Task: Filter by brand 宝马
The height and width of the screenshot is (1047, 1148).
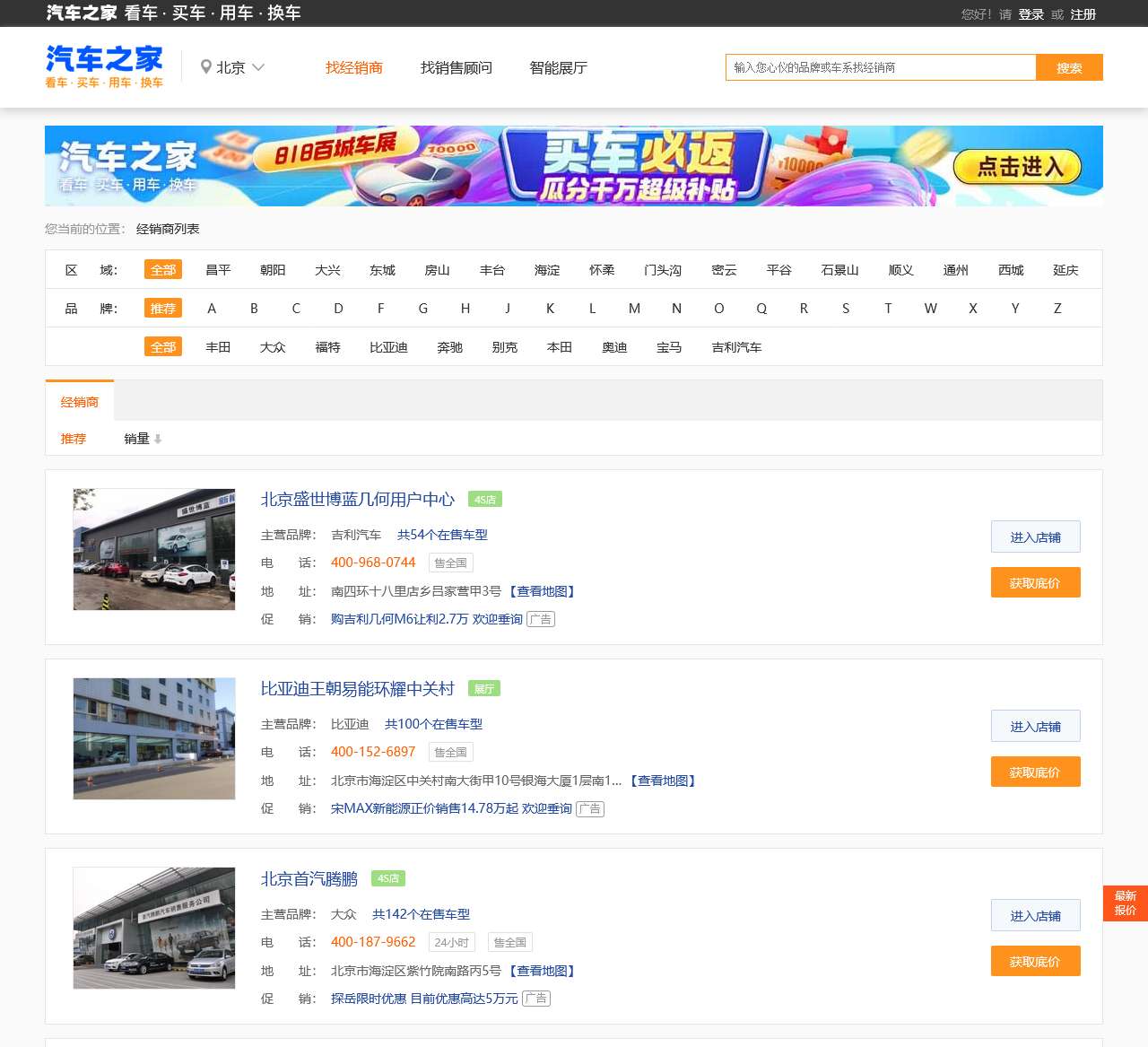Action: [x=669, y=347]
